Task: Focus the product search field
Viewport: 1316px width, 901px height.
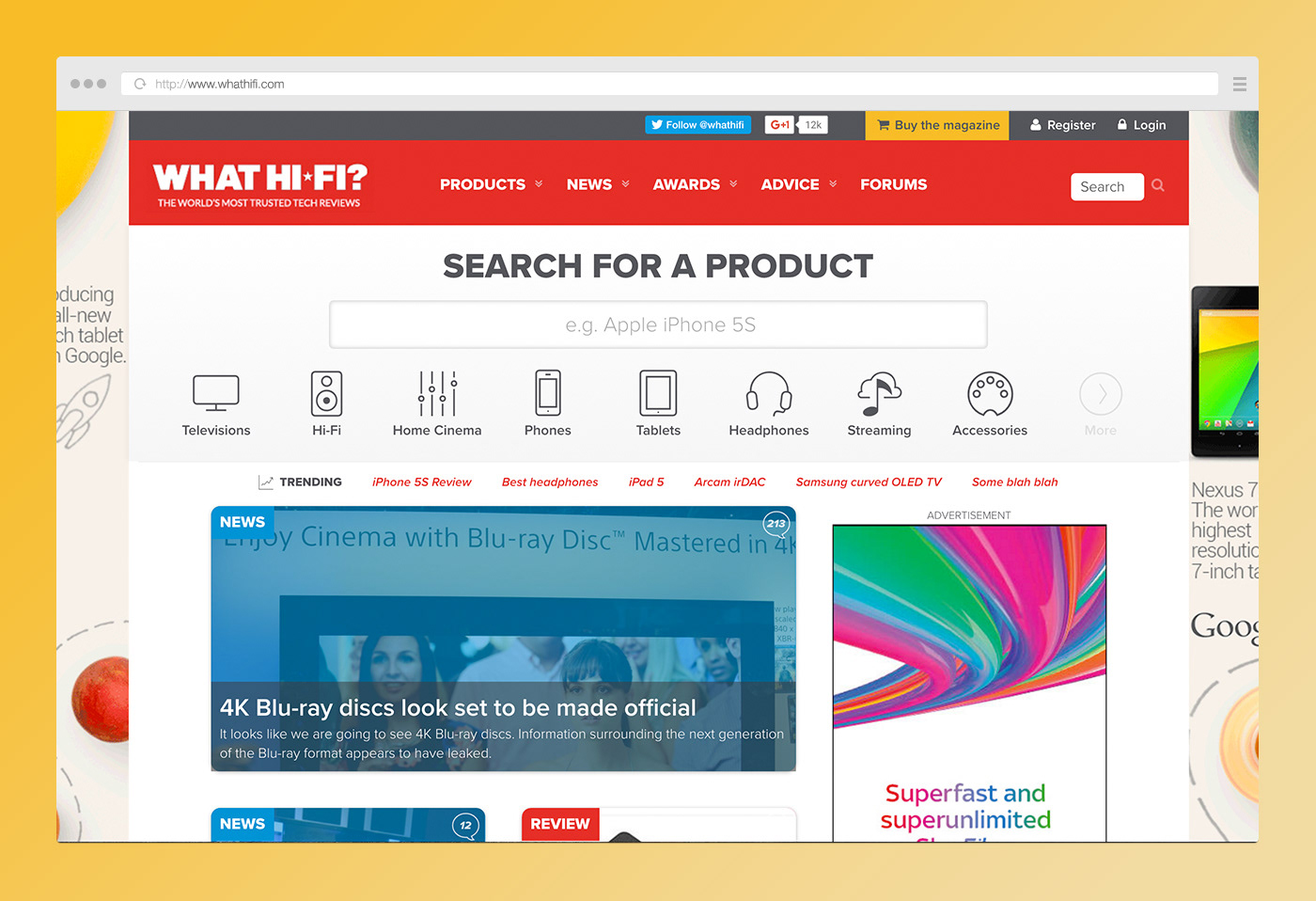Action: (x=658, y=324)
